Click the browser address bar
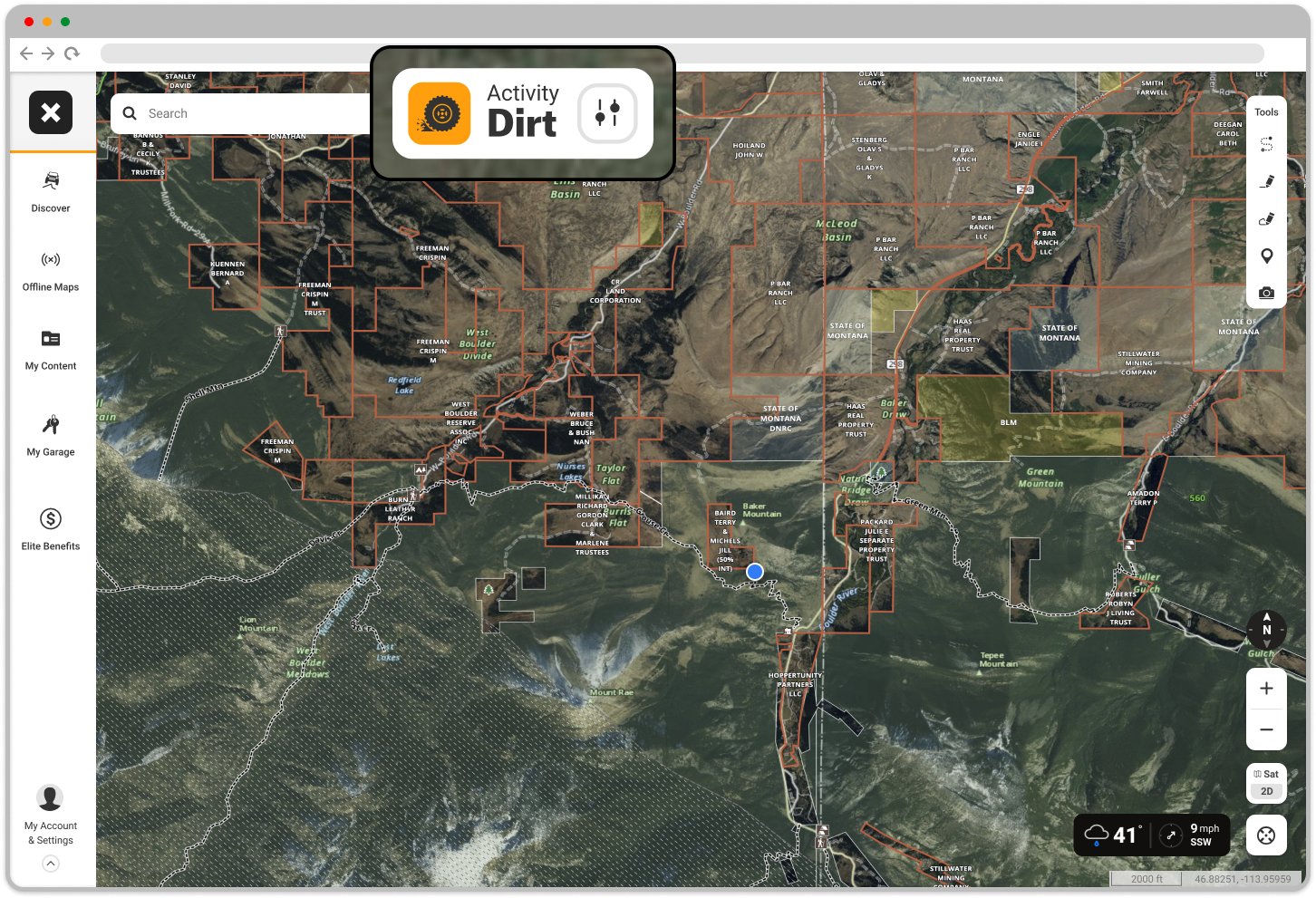Image resolution: width=1316 pixels, height=898 pixels. [682, 53]
